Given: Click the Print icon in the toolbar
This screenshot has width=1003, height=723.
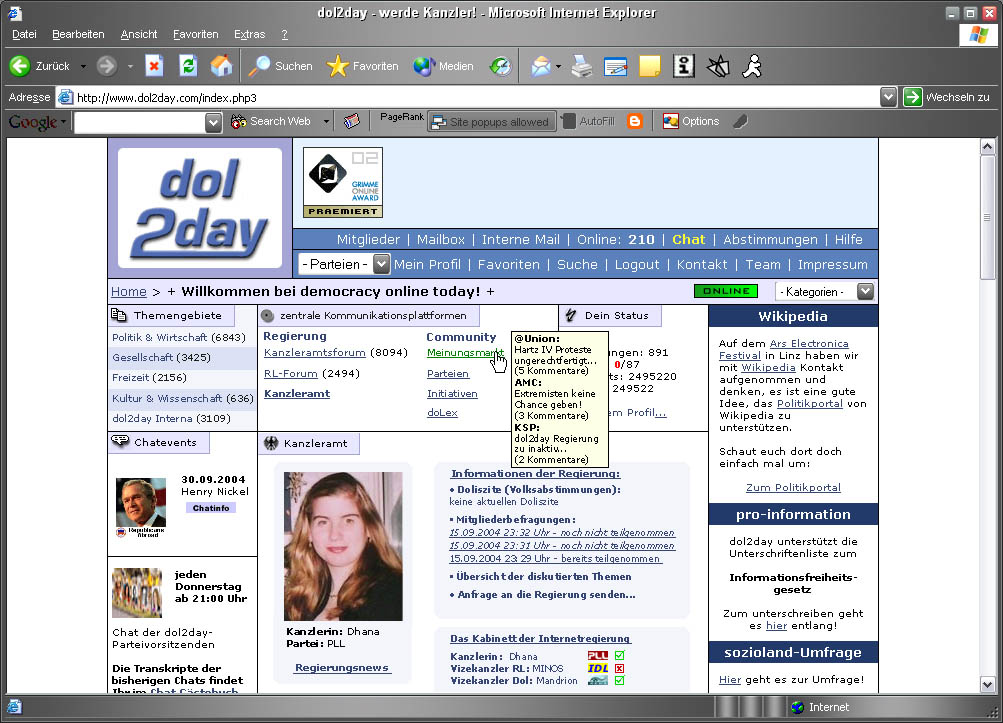Looking at the screenshot, I should click(x=582, y=66).
